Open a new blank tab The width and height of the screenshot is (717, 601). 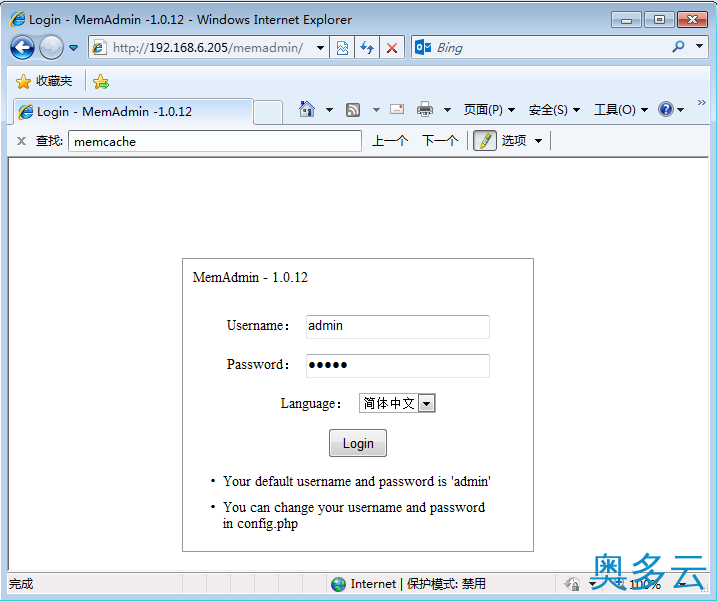click(268, 112)
